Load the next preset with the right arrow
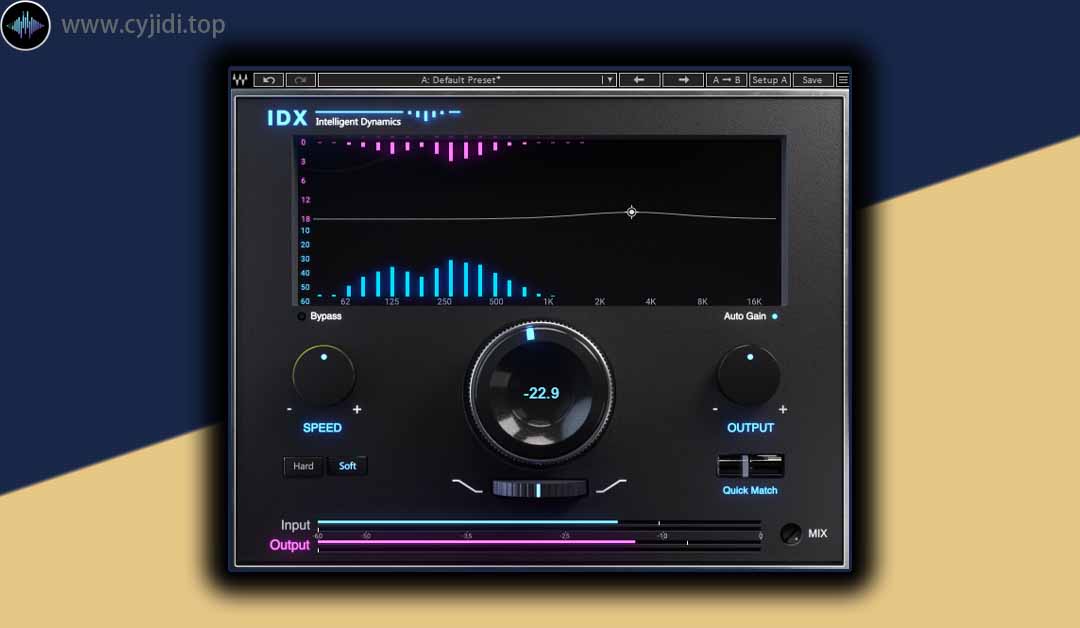This screenshot has height=628, width=1080. coord(683,80)
